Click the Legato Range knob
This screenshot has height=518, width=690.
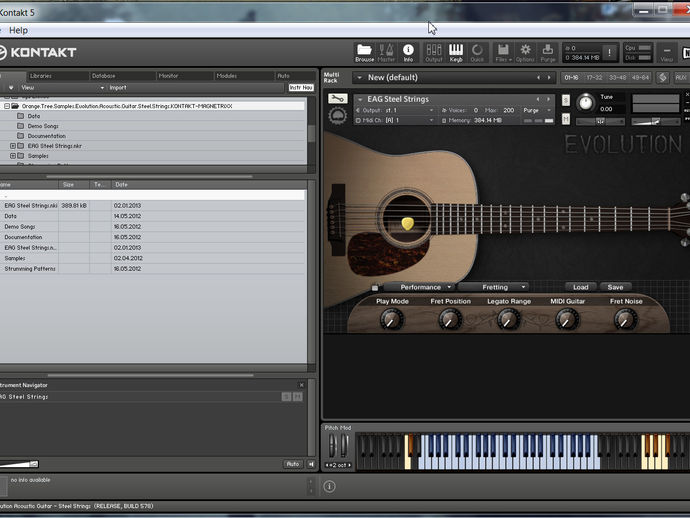(508, 319)
